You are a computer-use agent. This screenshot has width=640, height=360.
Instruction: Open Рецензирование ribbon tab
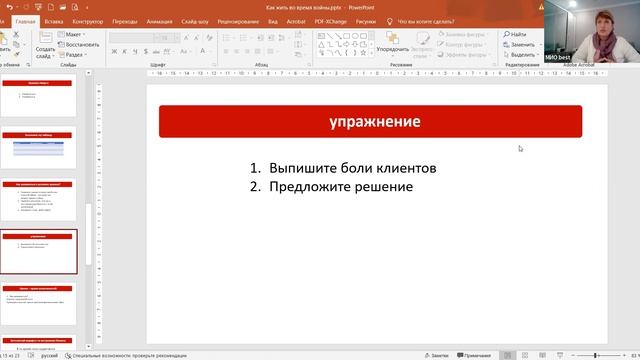click(238, 22)
